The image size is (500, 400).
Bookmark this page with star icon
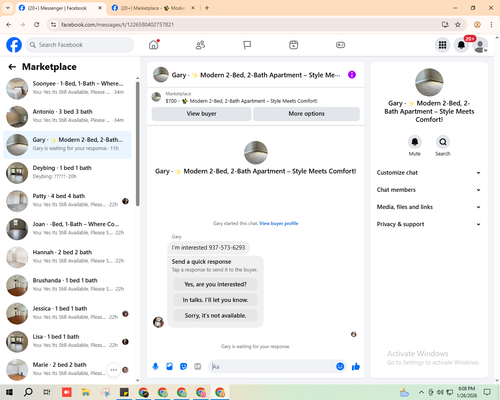(458, 25)
